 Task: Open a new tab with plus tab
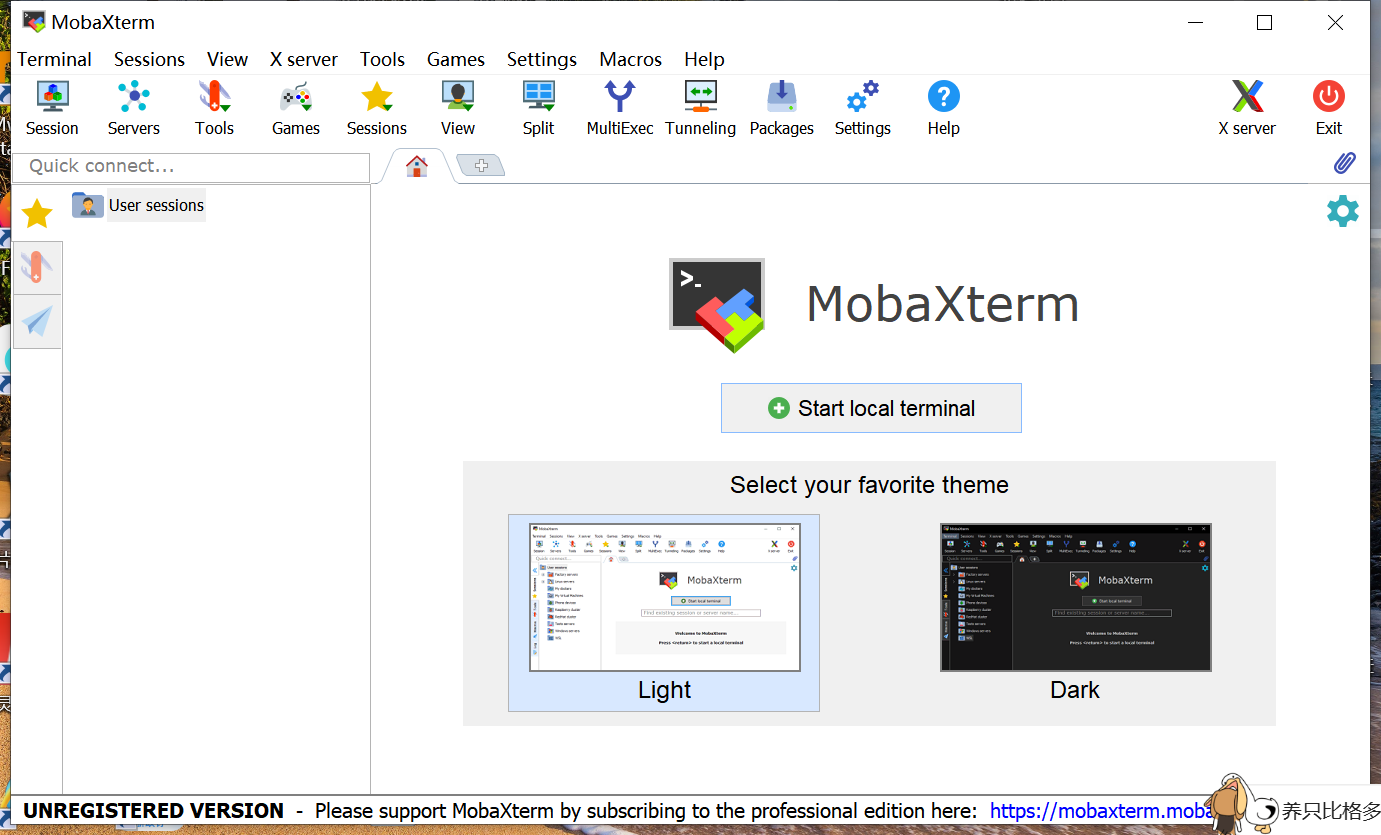click(481, 166)
